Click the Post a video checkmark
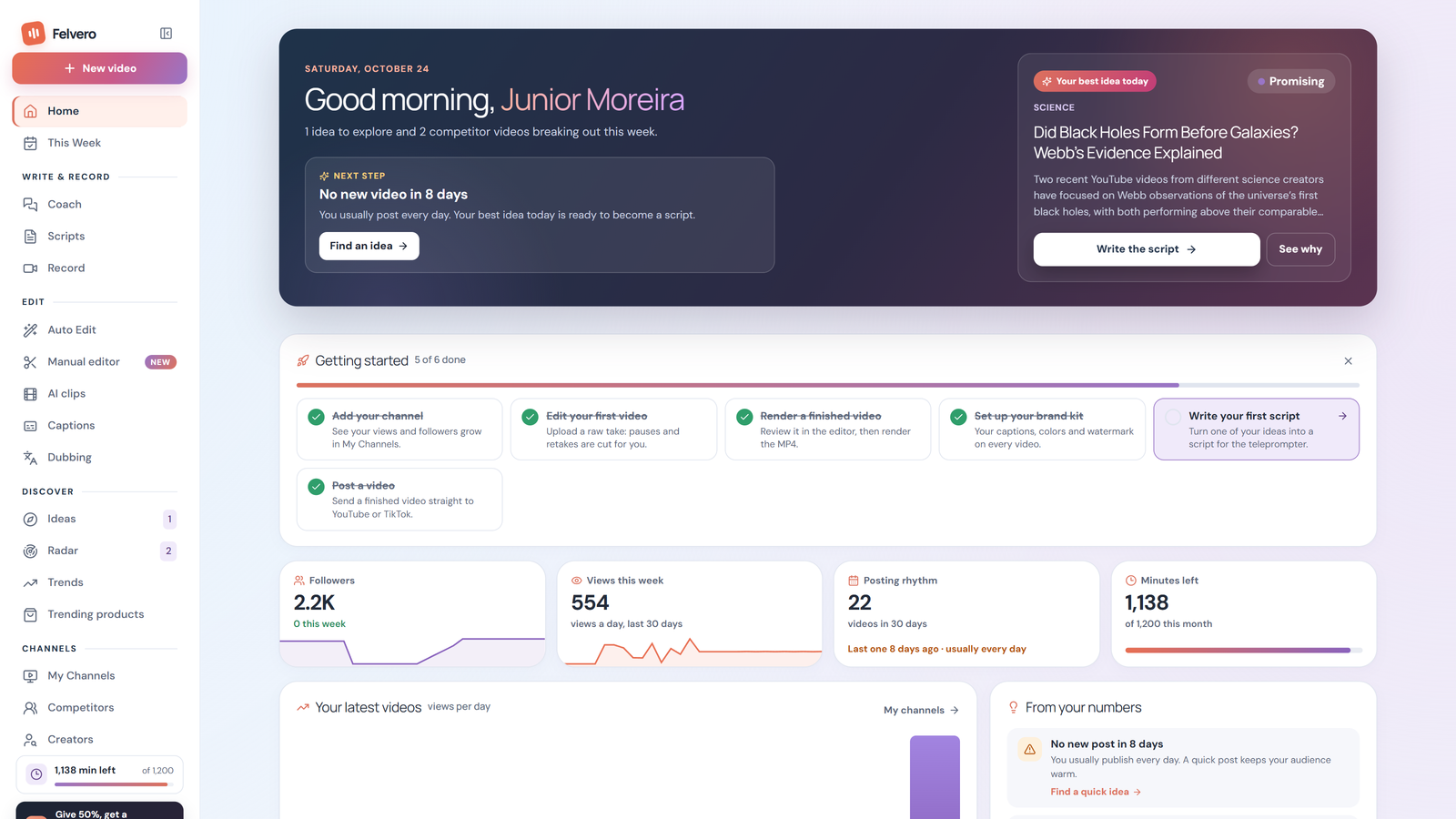 click(316, 487)
